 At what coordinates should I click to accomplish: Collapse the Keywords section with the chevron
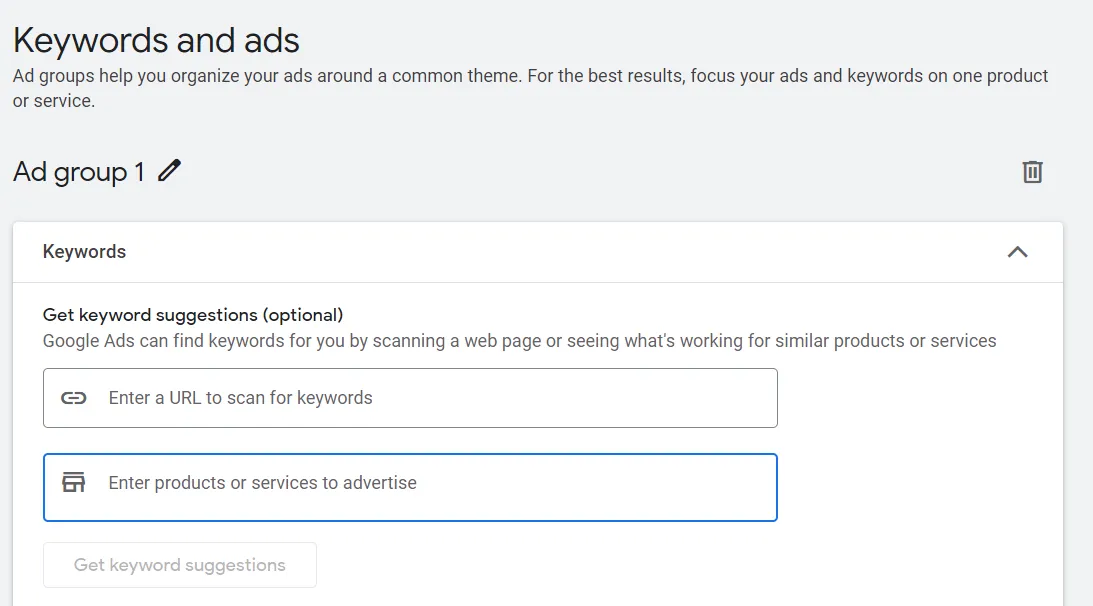point(1018,252)
